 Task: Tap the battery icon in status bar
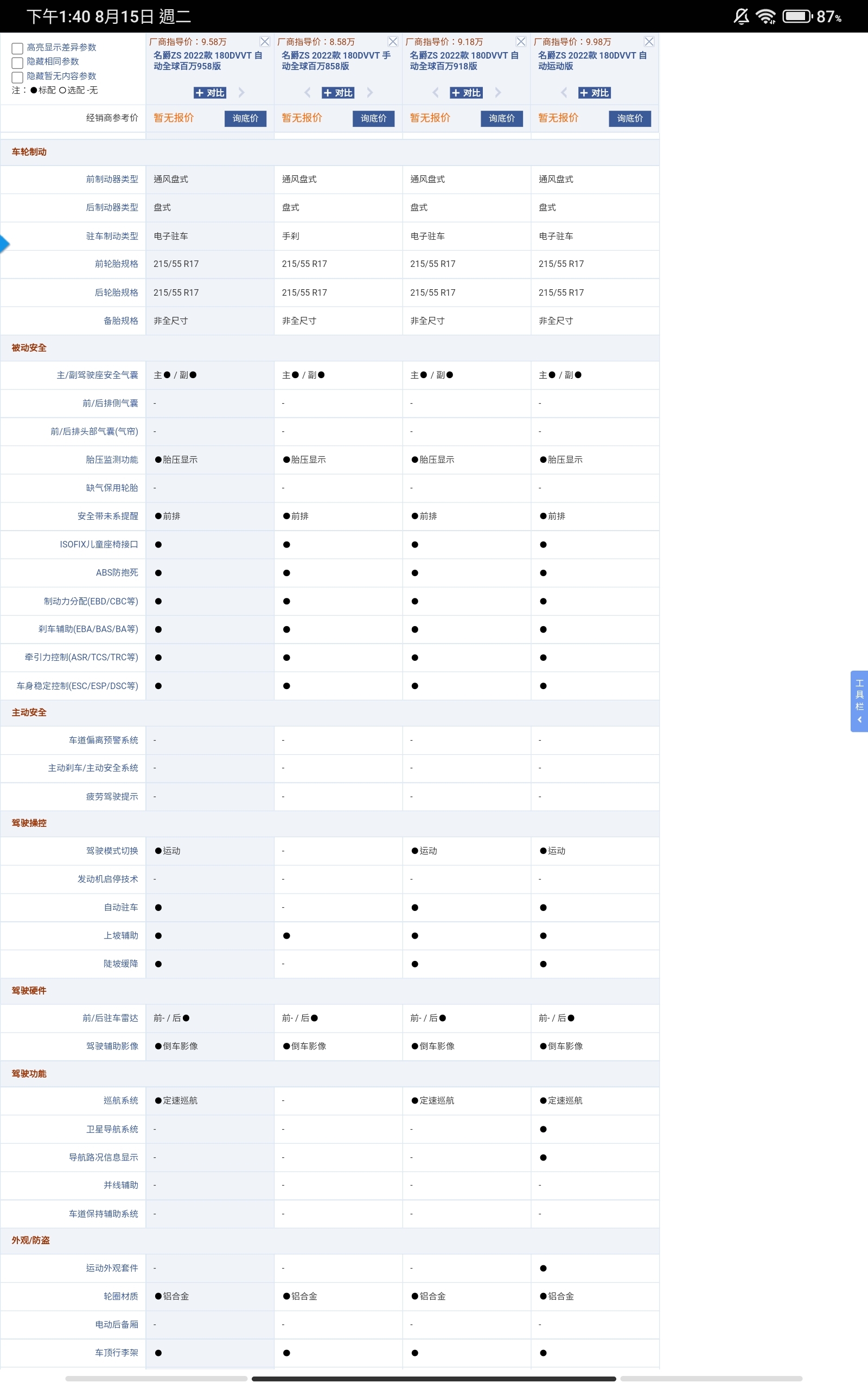(798, 16)
